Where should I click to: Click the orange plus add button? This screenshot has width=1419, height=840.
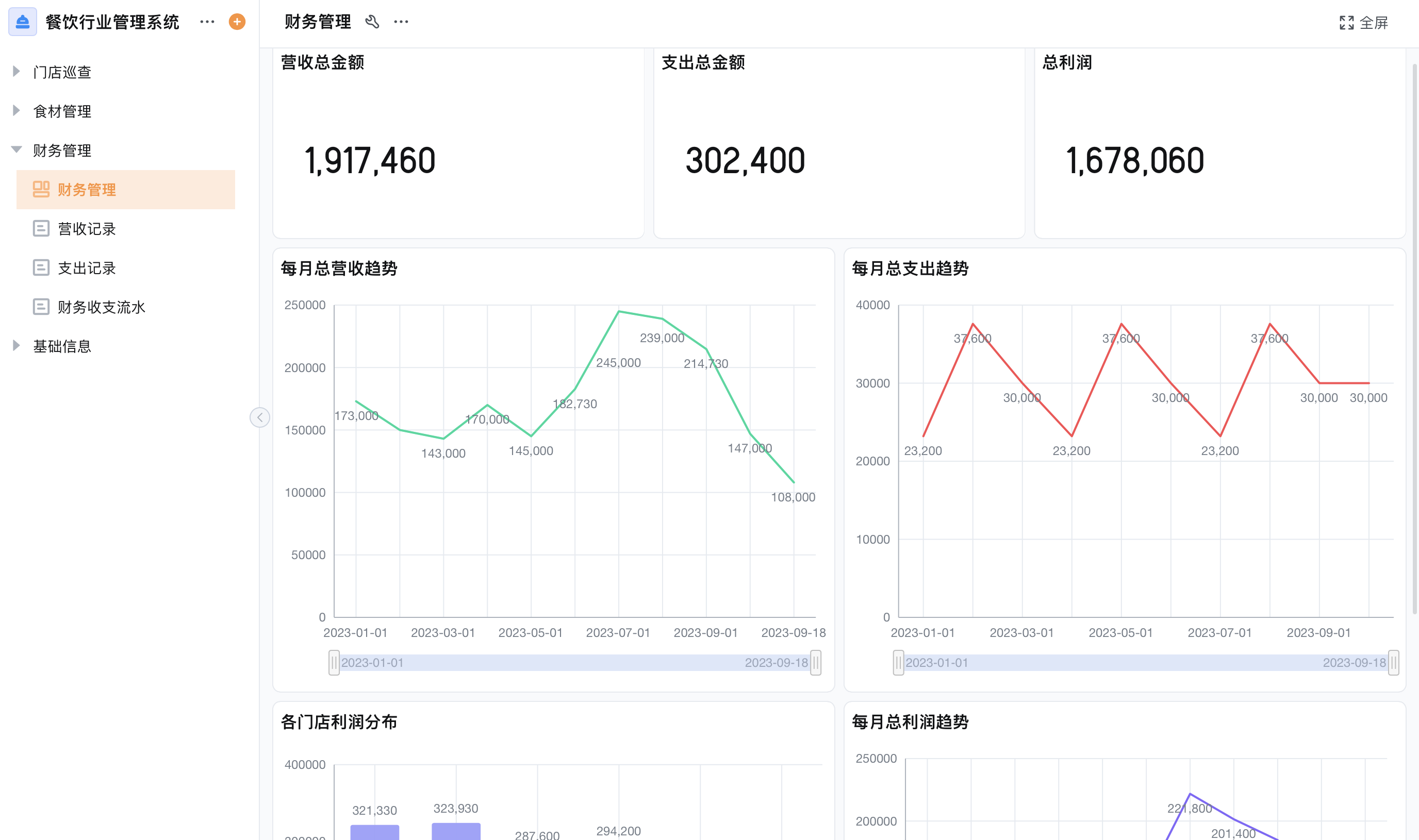coord(237,22)
